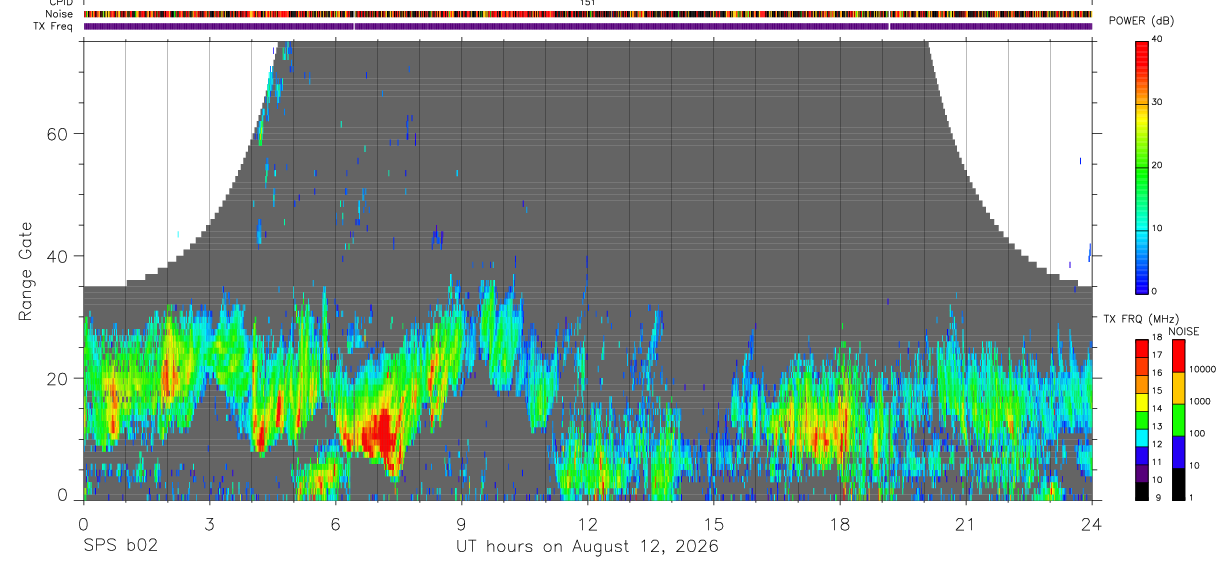Click the 24 hour tick label
The image size is (1228, 567).
[x=1092, y=524]
